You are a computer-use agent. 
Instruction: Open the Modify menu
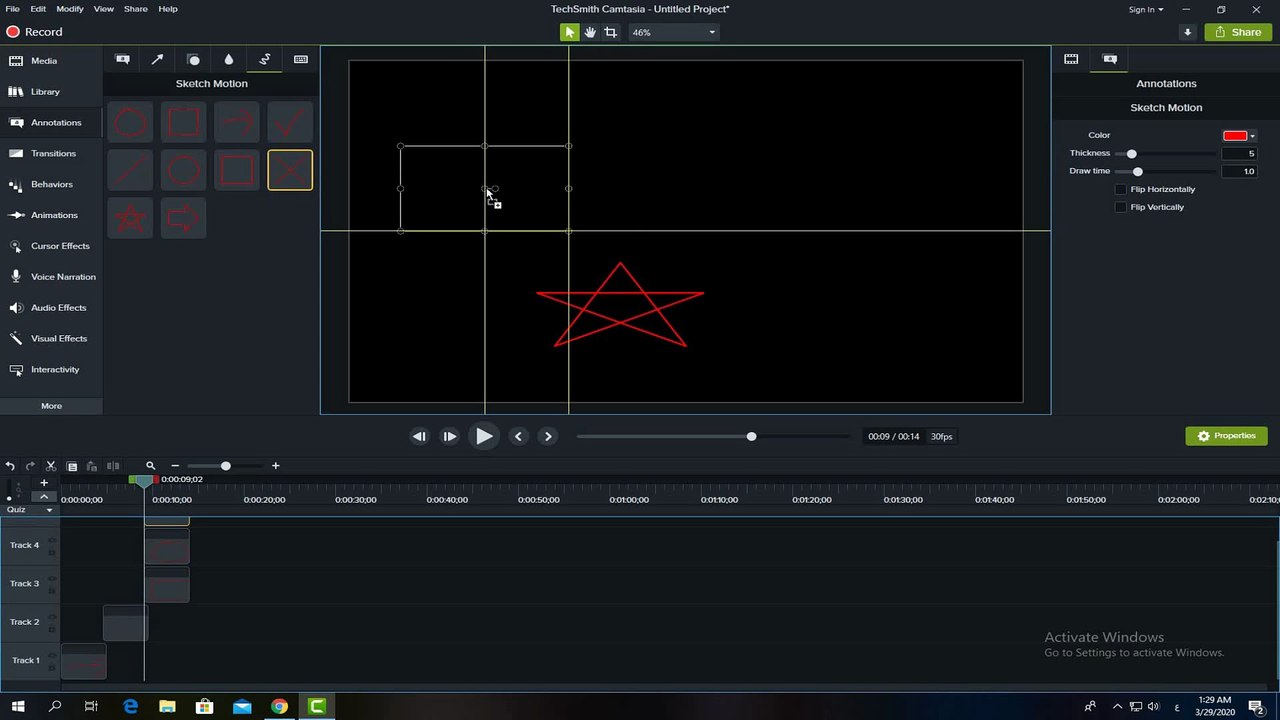coord(70,9)
